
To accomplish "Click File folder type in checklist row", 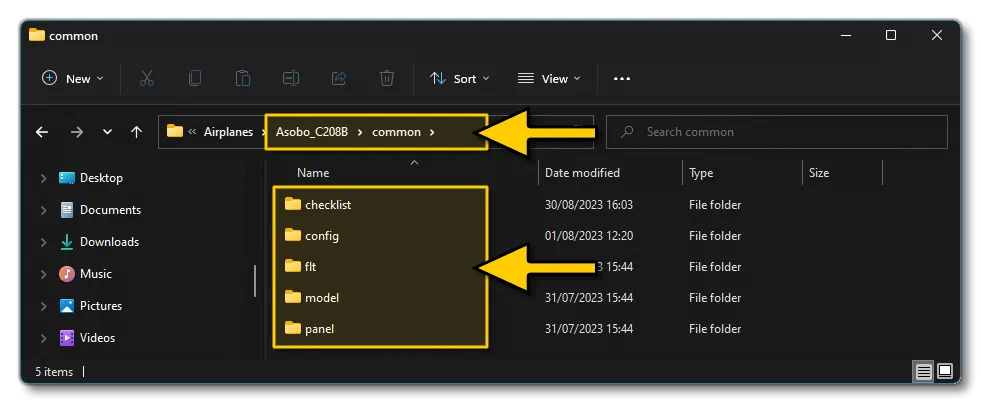I will point(715,205).
